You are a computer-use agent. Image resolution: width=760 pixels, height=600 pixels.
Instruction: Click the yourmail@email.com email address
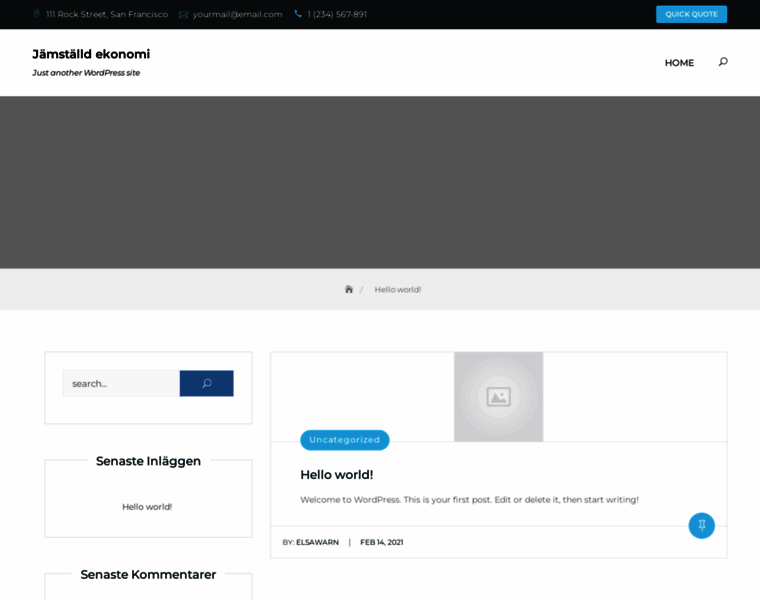(x=237, y=14)
